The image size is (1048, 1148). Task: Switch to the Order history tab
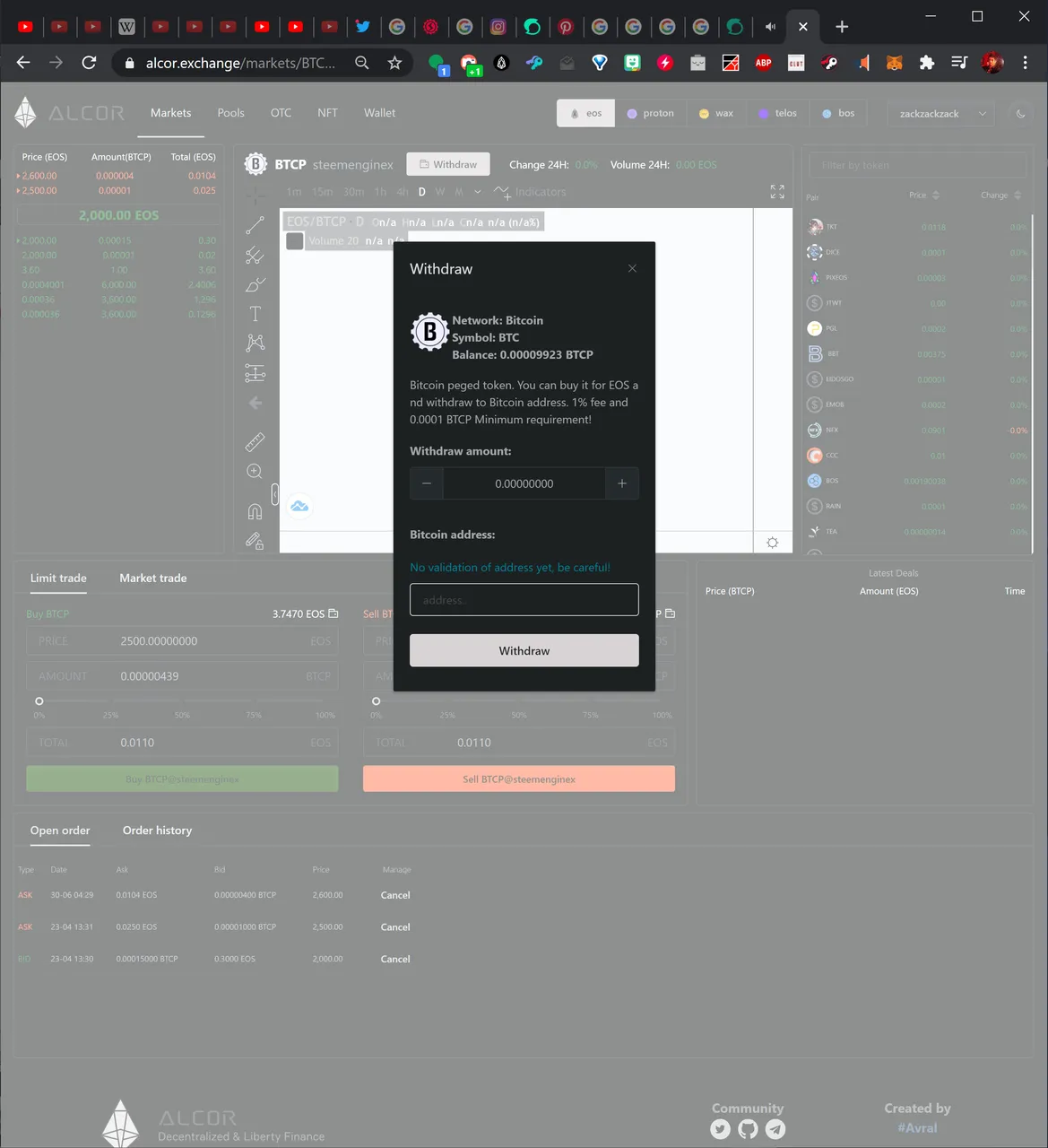157,831
